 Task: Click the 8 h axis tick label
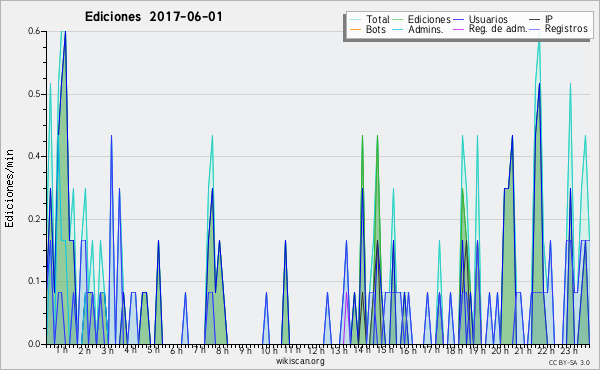click(x=222, y=350)
